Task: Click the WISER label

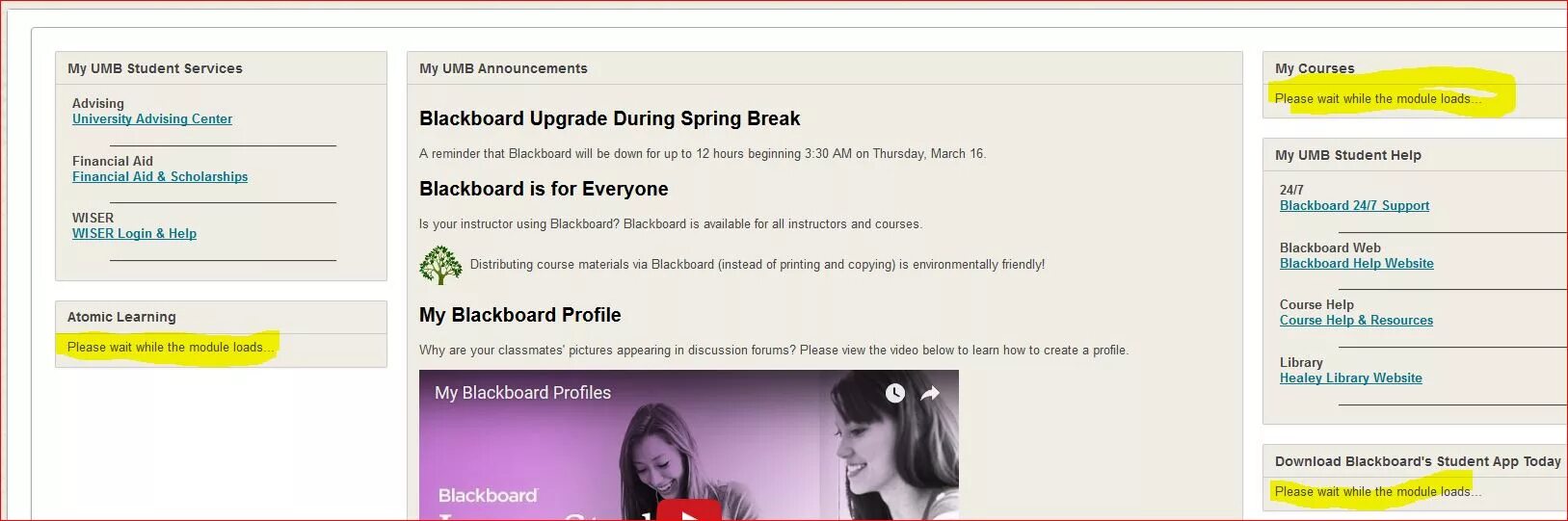Action: [93, 218]
